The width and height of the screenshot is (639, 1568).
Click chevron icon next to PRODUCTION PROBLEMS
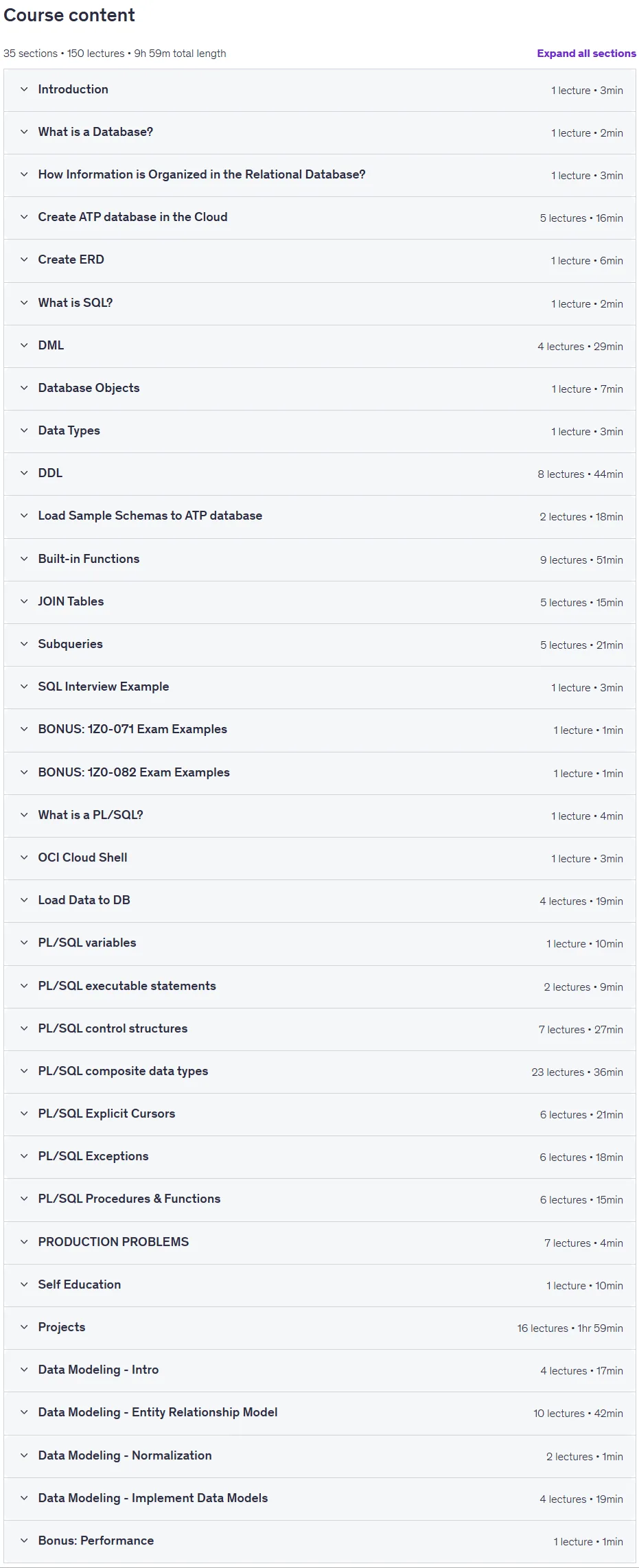(x=24, y=1242)
